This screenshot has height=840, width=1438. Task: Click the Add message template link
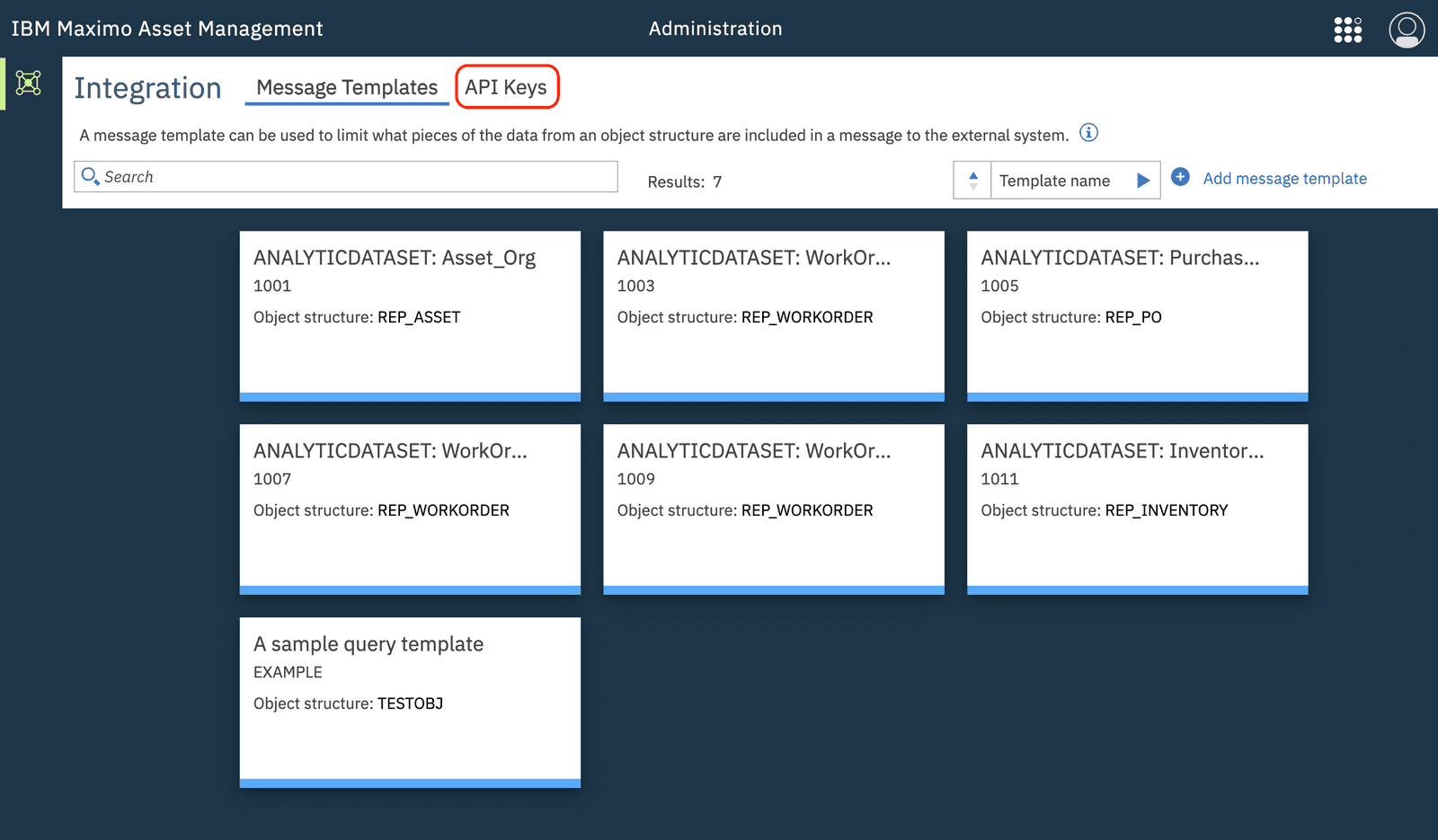coord(1284,178)
